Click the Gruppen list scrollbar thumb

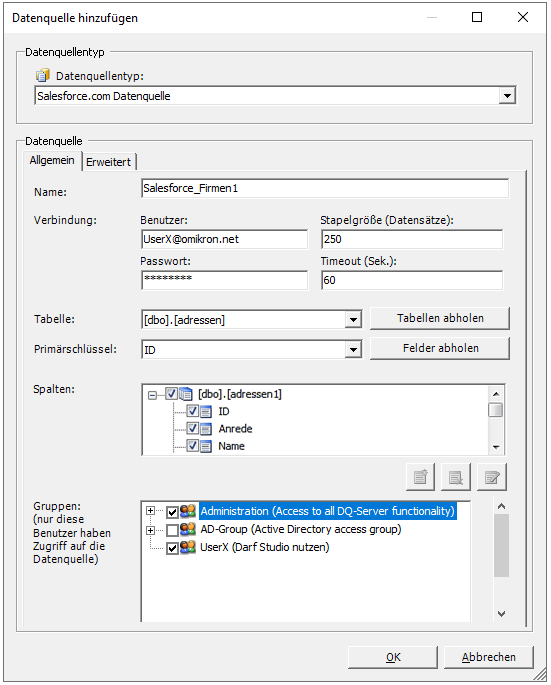click(501, 546)
